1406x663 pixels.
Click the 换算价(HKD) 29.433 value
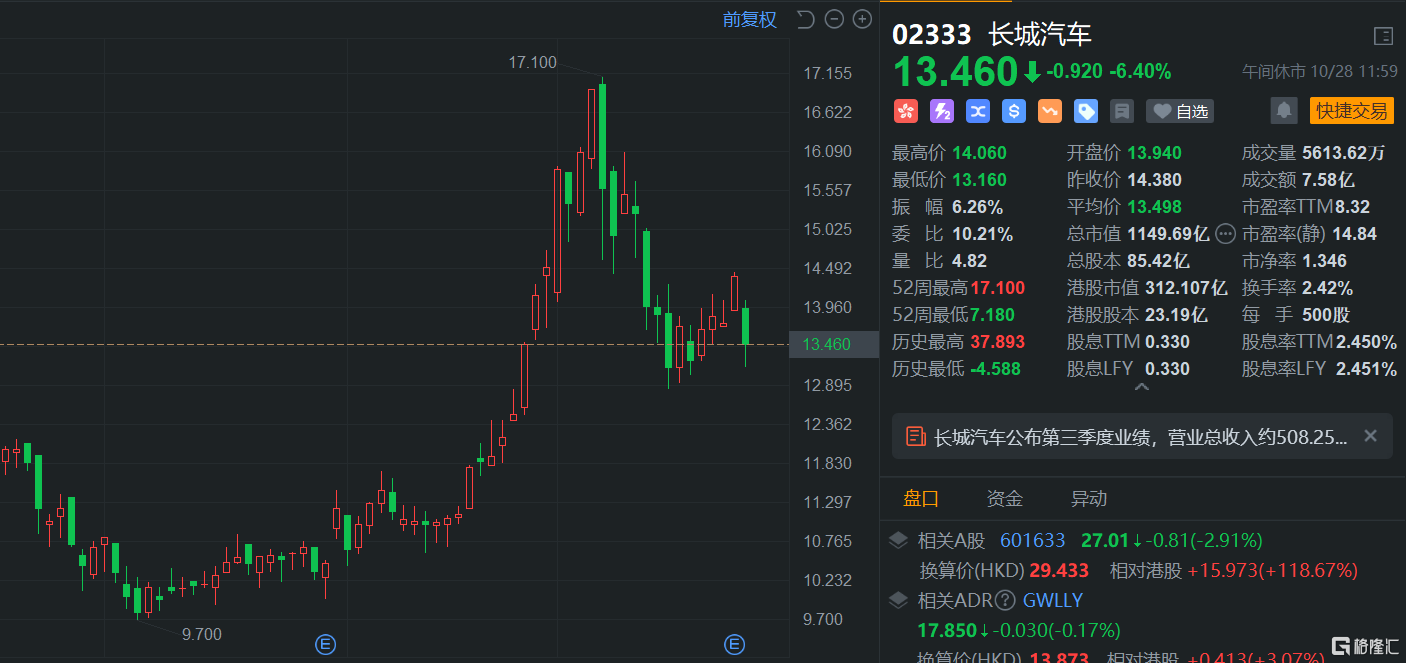point(1060,571)
